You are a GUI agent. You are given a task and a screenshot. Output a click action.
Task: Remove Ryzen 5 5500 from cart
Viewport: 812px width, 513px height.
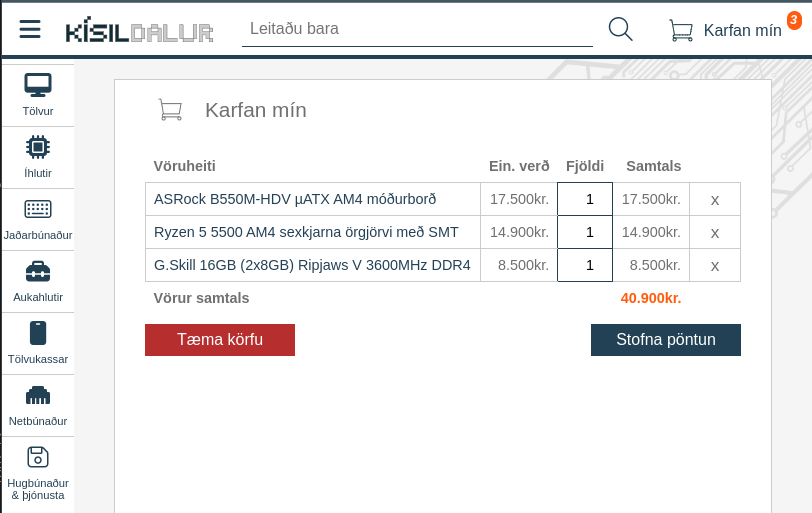click(x=715, y=233)
